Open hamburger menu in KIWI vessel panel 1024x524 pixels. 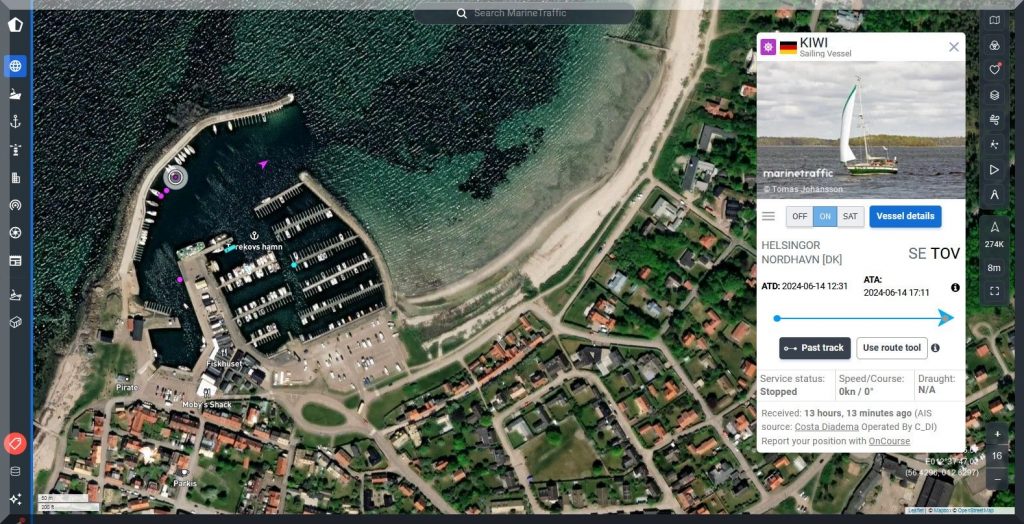click(x=768, y=216)
